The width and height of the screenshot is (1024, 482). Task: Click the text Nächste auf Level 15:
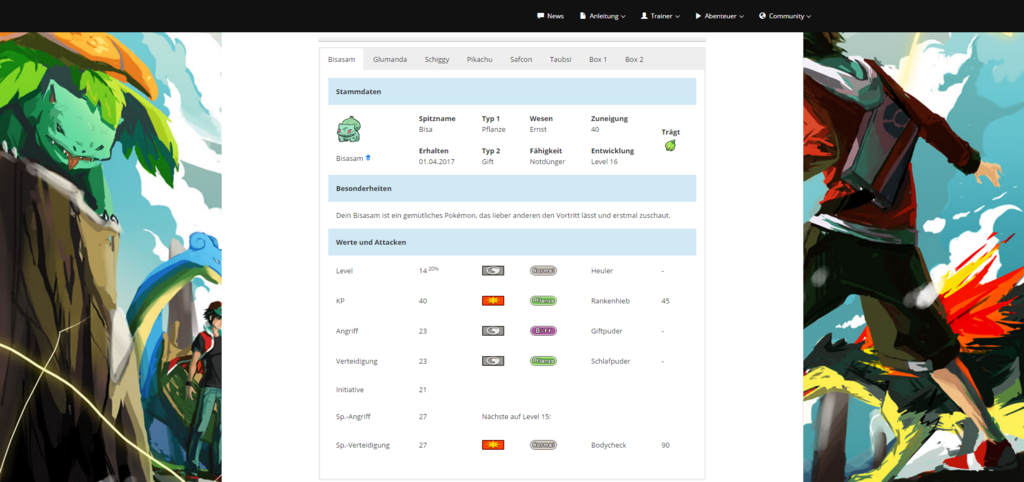[x=517, y=416]
